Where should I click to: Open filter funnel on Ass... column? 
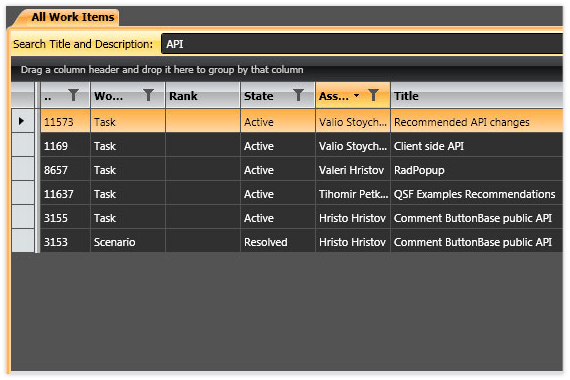pos(373,95)
